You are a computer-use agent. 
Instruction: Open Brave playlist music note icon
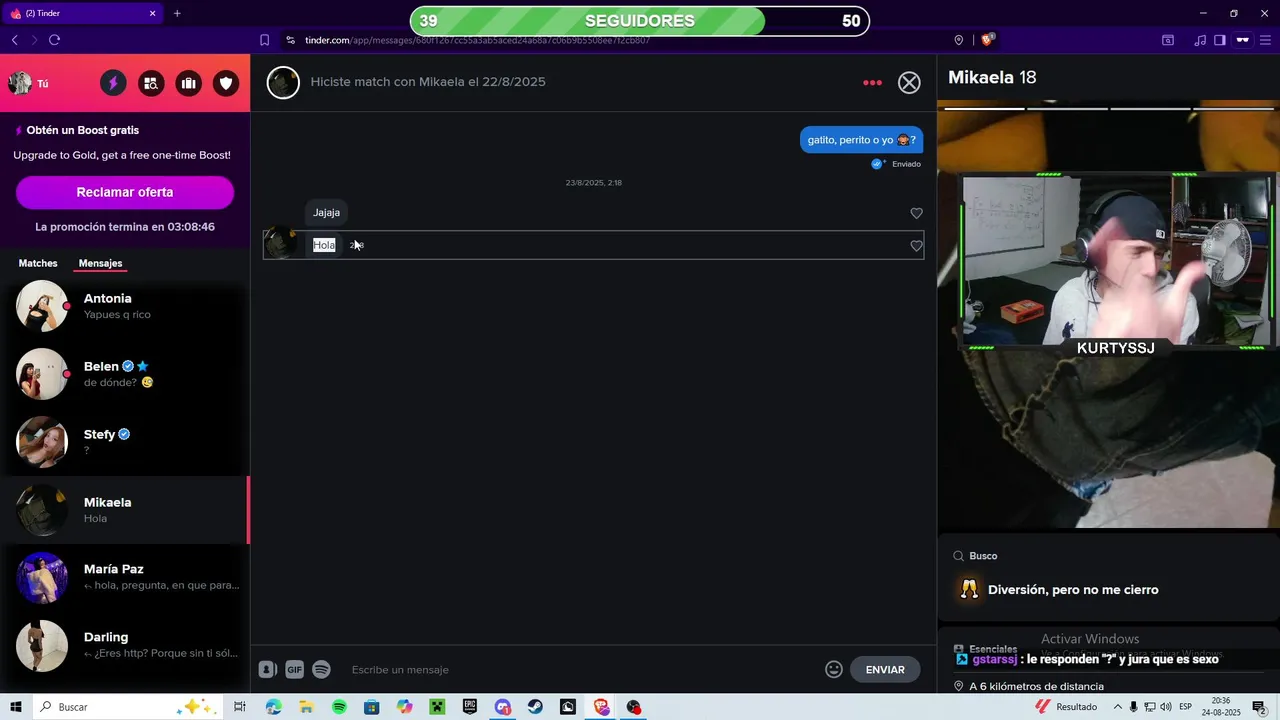(1200, 40)
